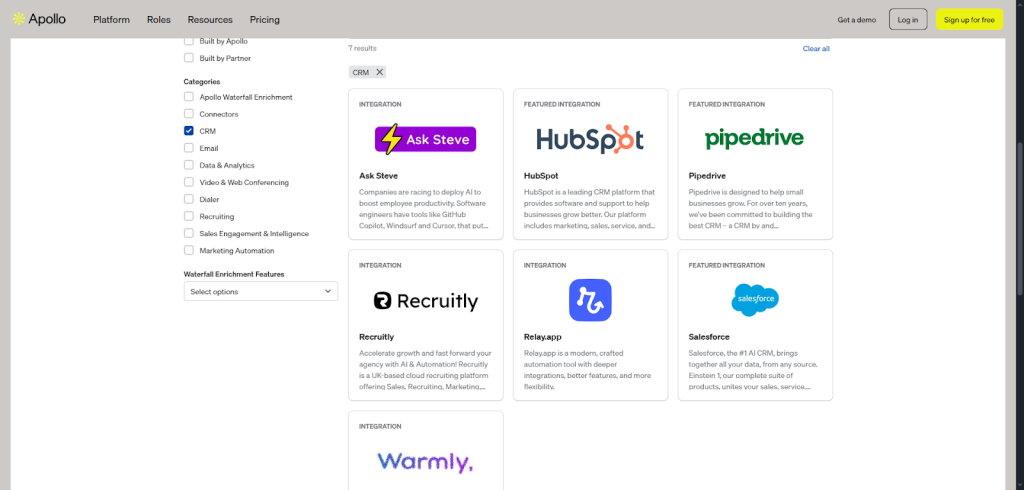Click the Salesforce description text
The image size is (1024, 490).
coord(753,370)
